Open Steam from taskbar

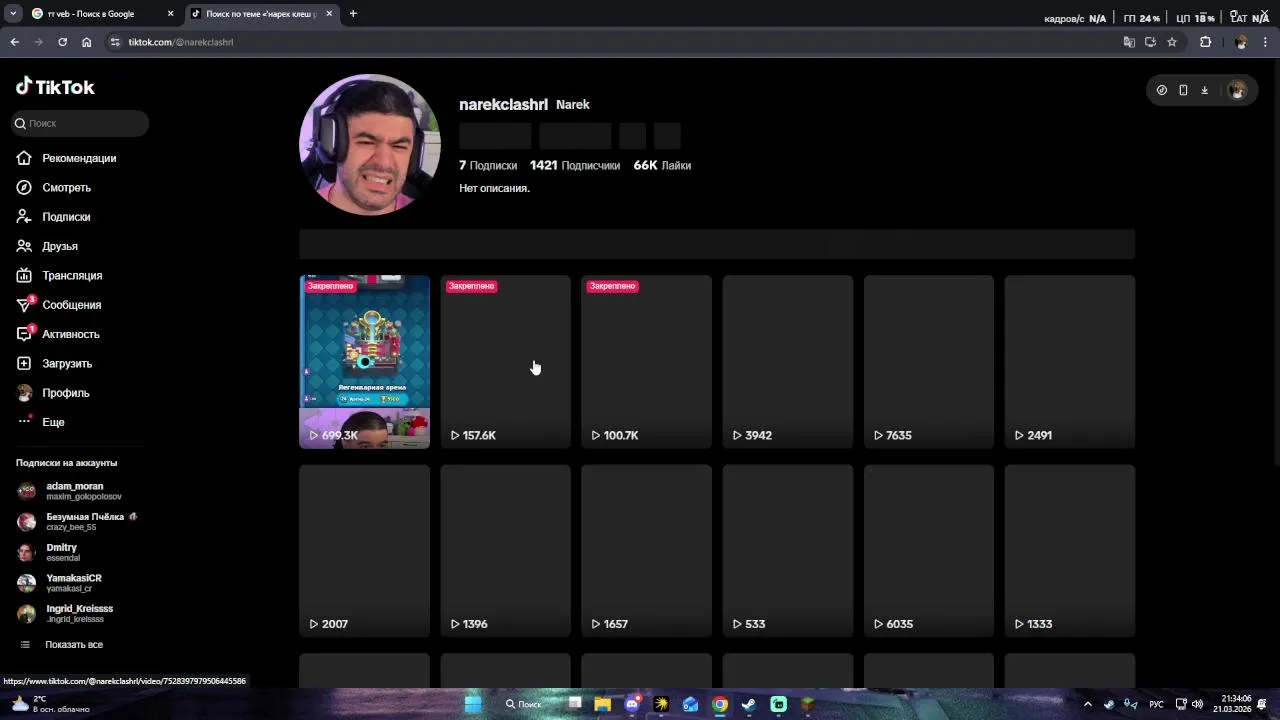[x=748, y=704]
